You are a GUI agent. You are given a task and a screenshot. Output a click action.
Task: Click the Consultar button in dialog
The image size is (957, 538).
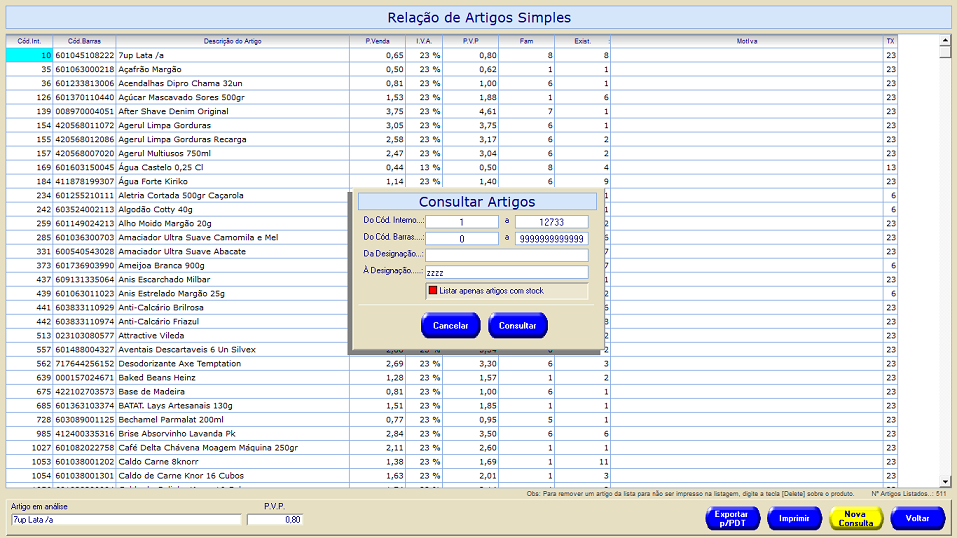pos(517,325)
